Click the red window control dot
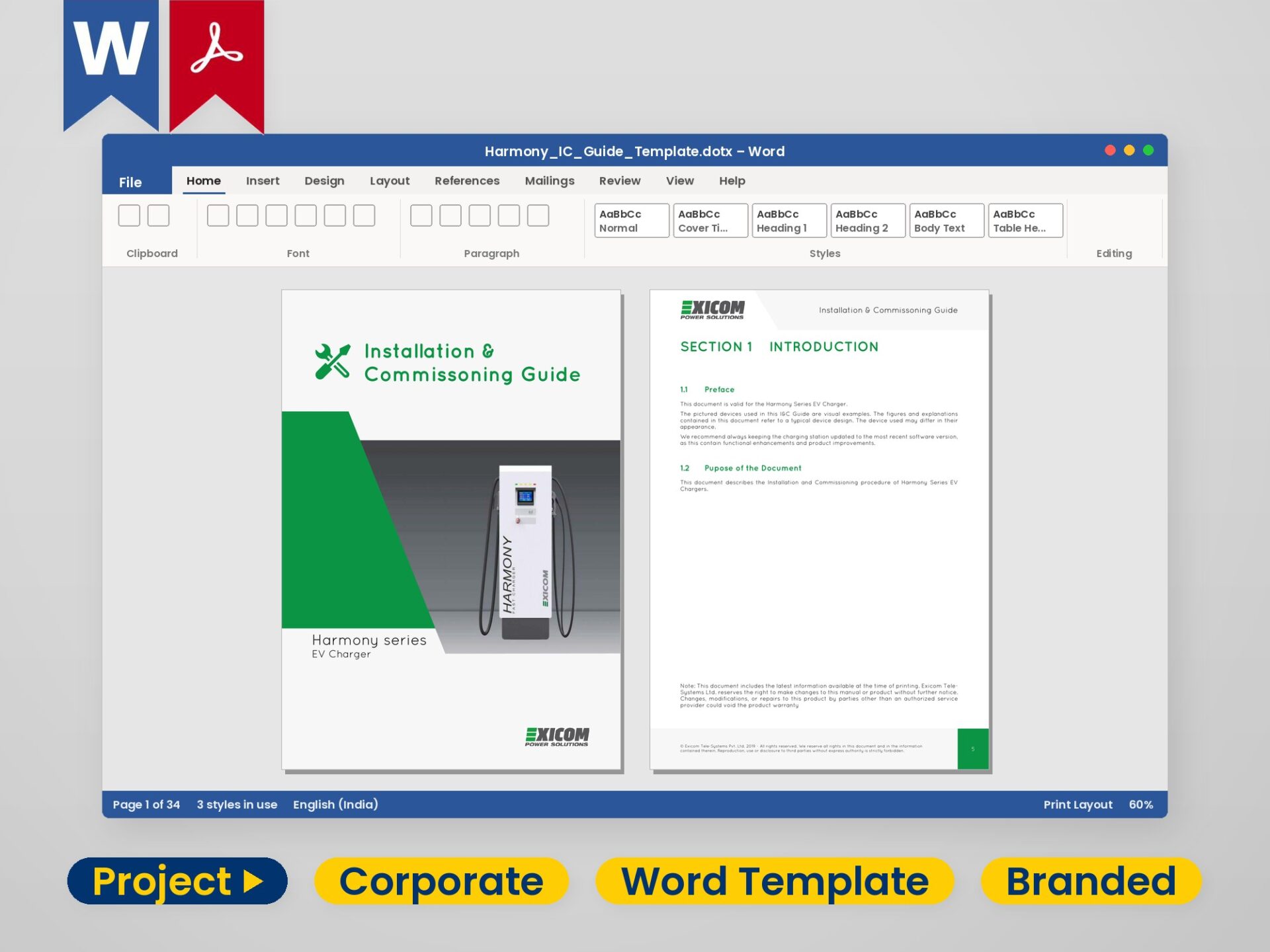Viewport: 1270px width, 952px height. 1110,151
